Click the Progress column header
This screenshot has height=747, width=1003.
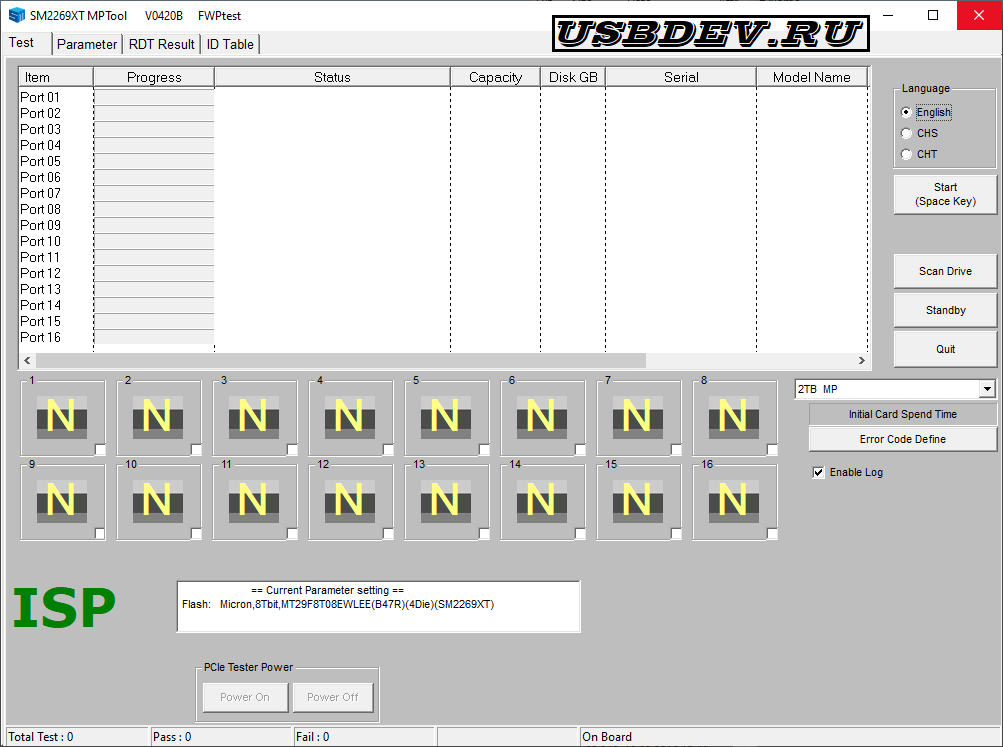pos(154,77)
